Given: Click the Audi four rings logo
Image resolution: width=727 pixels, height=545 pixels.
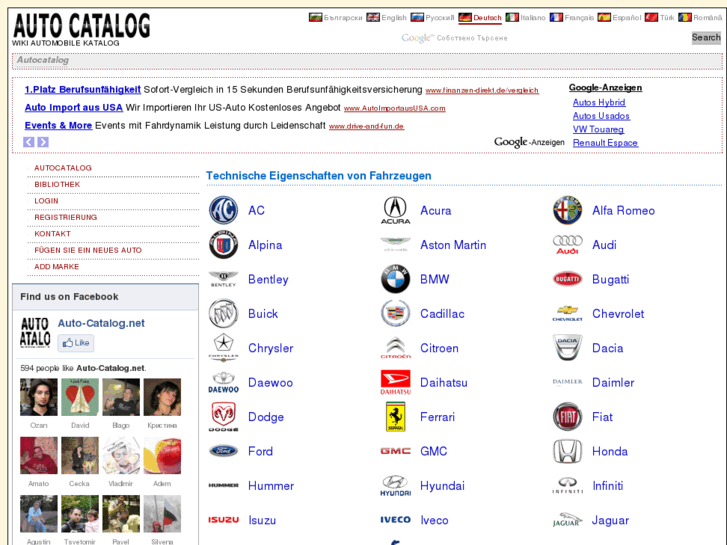Looking at the screenshot, I should [568, 244].
